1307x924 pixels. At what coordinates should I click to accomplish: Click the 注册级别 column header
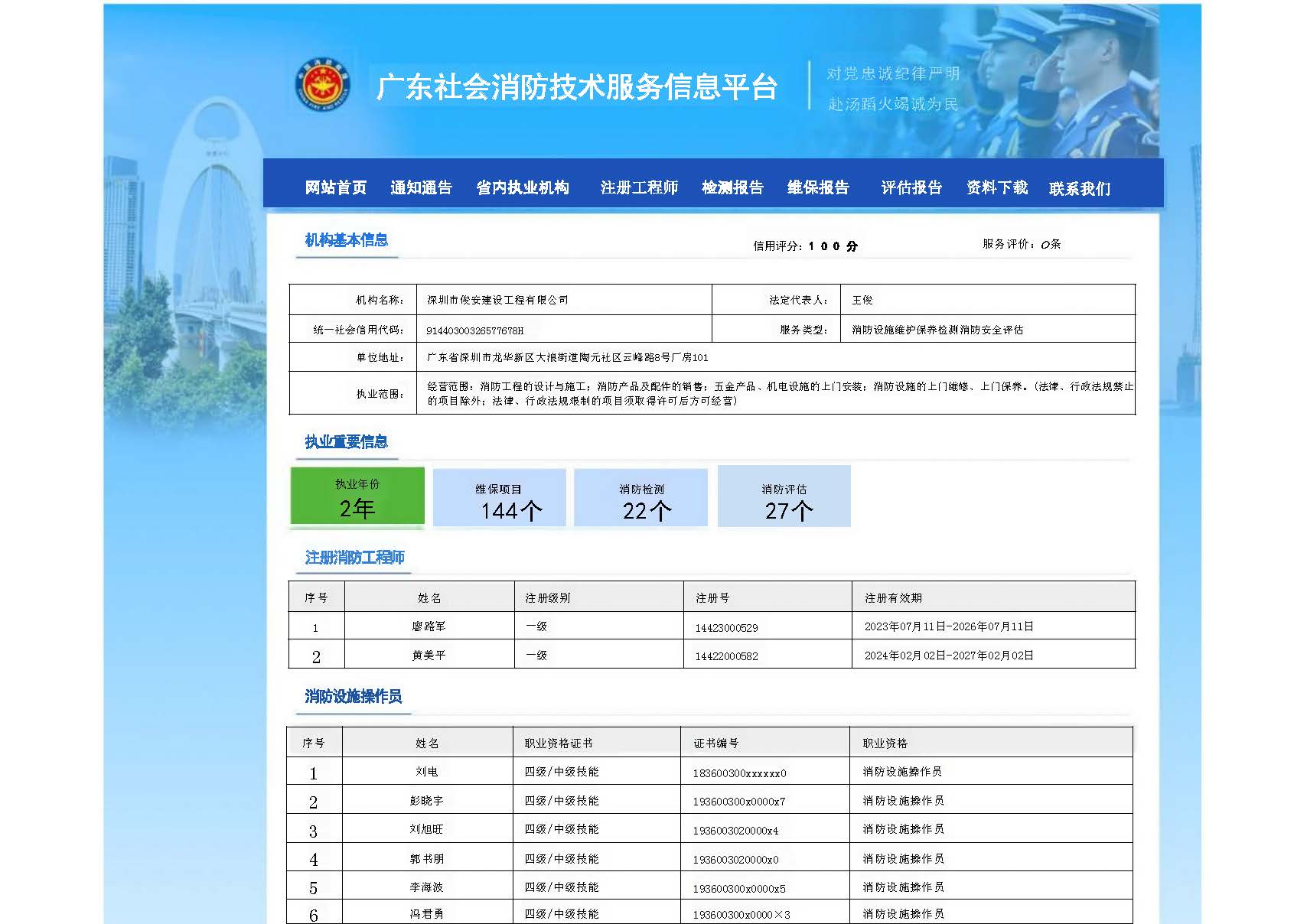547,597
